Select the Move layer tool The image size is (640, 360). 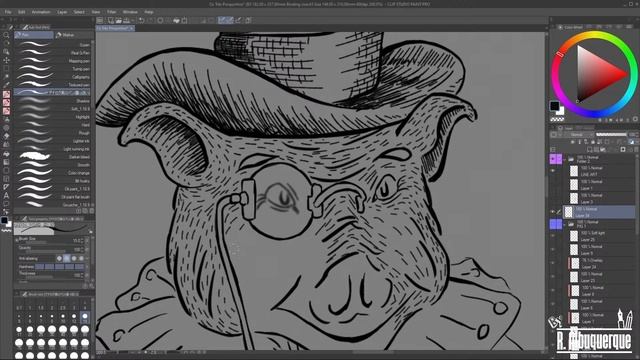6,60
